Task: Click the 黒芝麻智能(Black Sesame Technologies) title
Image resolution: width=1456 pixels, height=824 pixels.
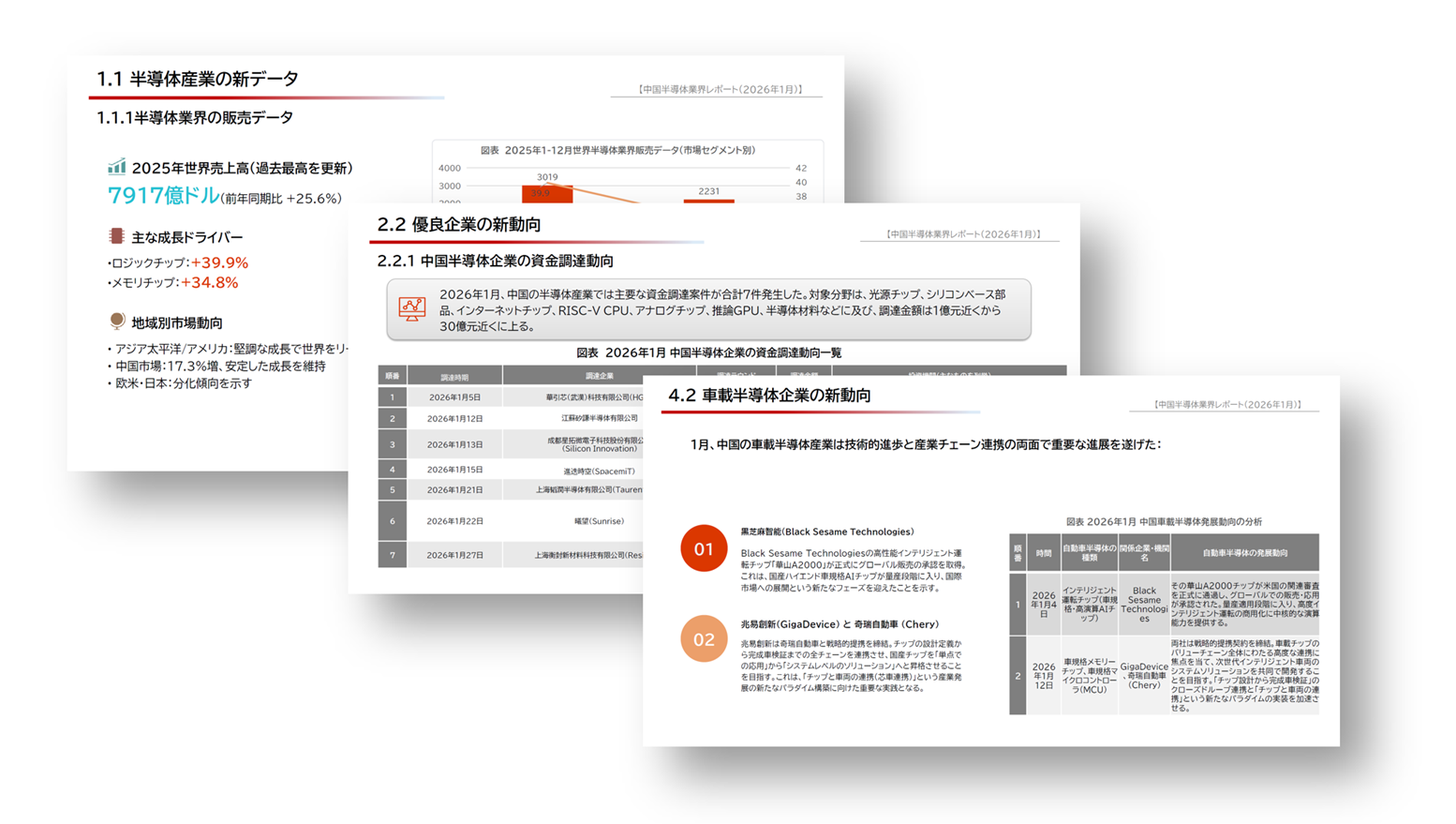Action: pos(827,532)
